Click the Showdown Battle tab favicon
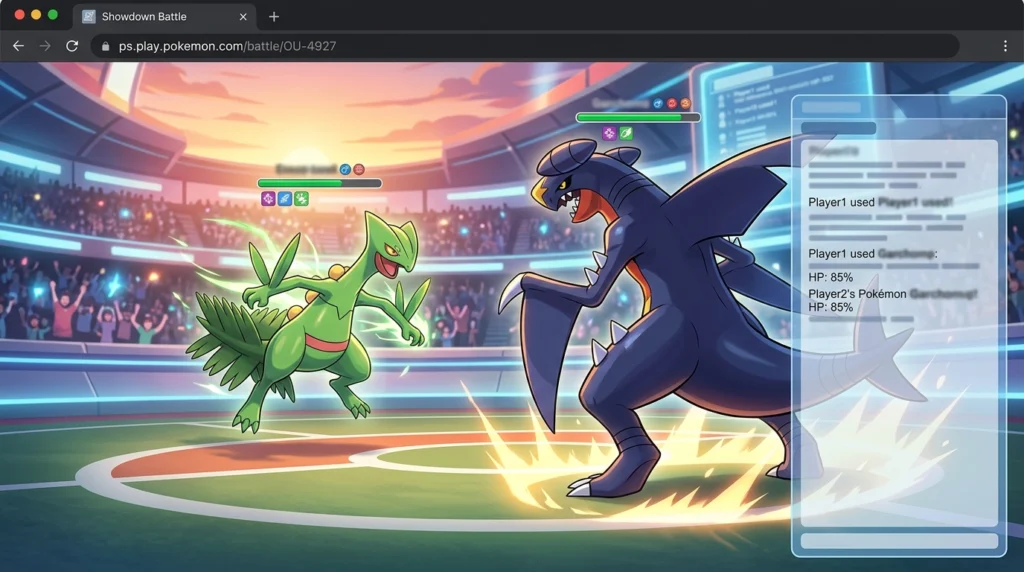Viewport: 1024px width, 572px height. [89, 17]
